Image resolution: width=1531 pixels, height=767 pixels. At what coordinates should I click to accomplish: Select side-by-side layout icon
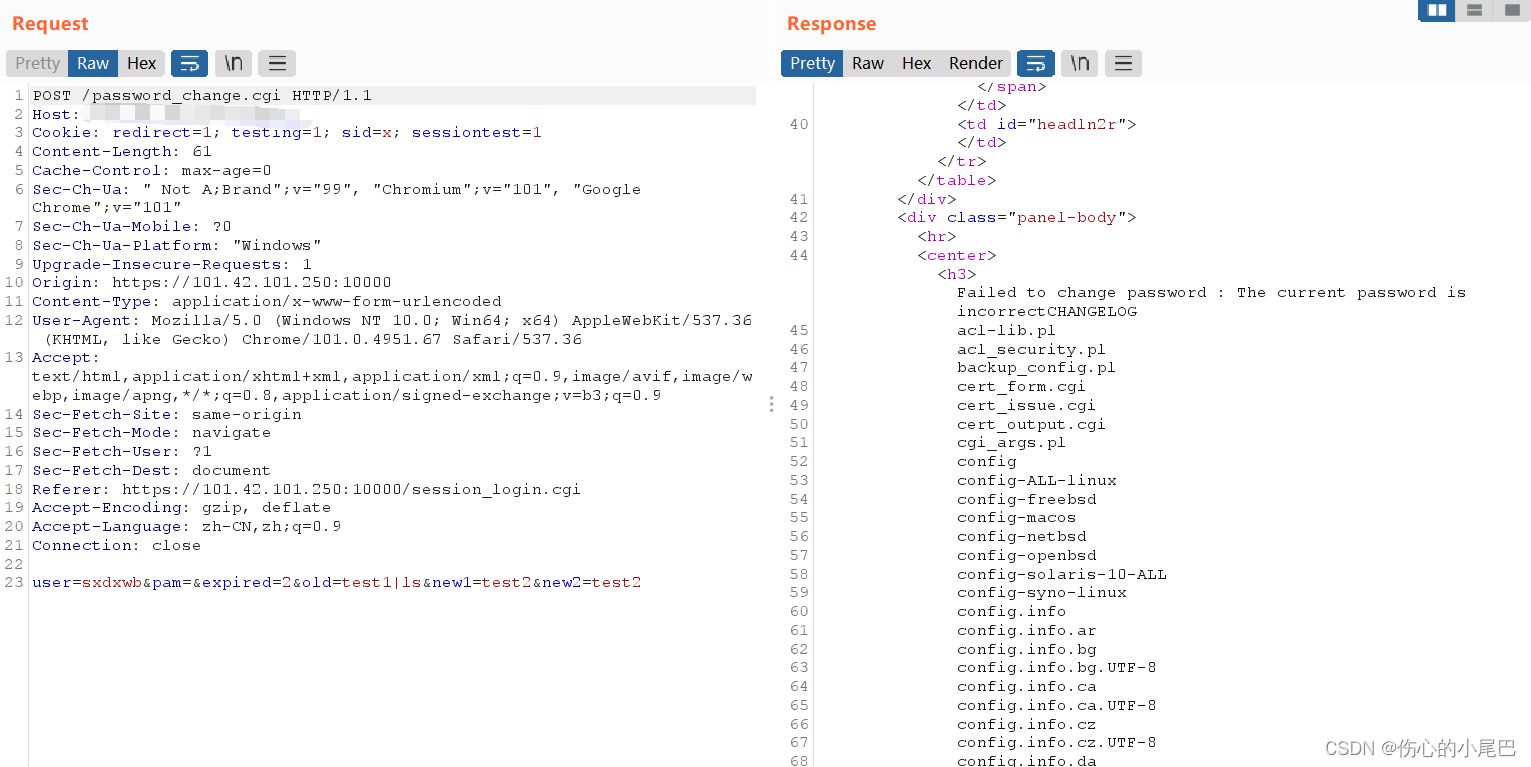tap(1437, 10)
